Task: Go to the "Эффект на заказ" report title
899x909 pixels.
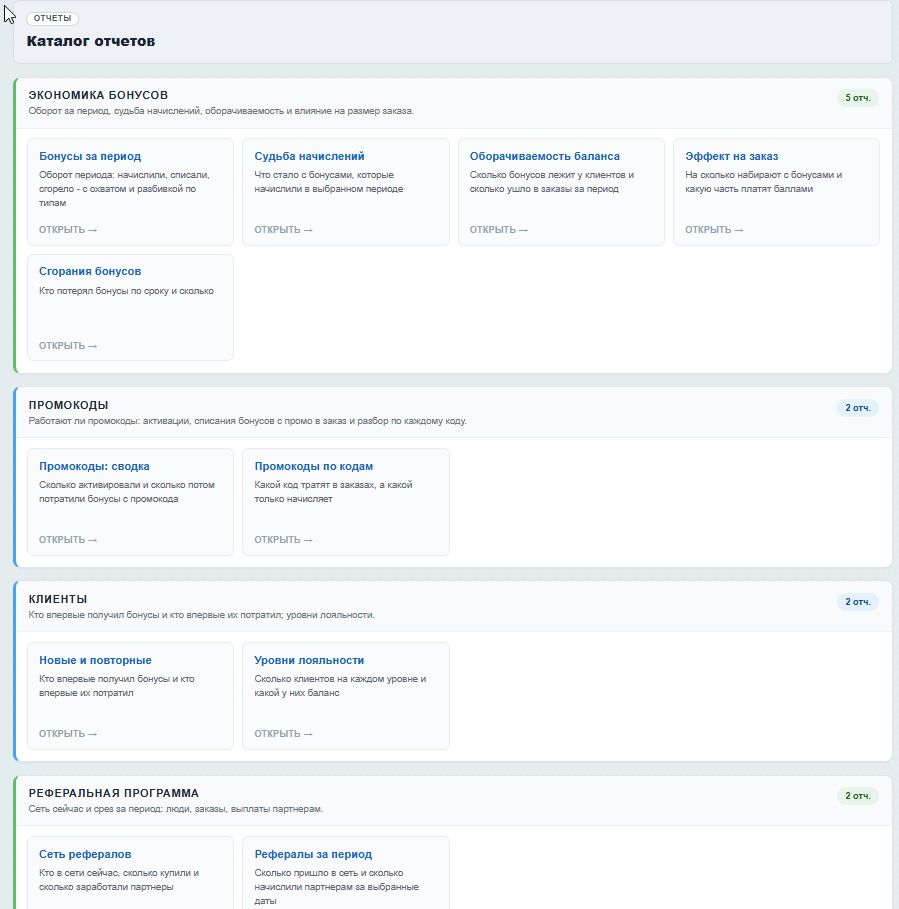Action: tap(731, 156)
